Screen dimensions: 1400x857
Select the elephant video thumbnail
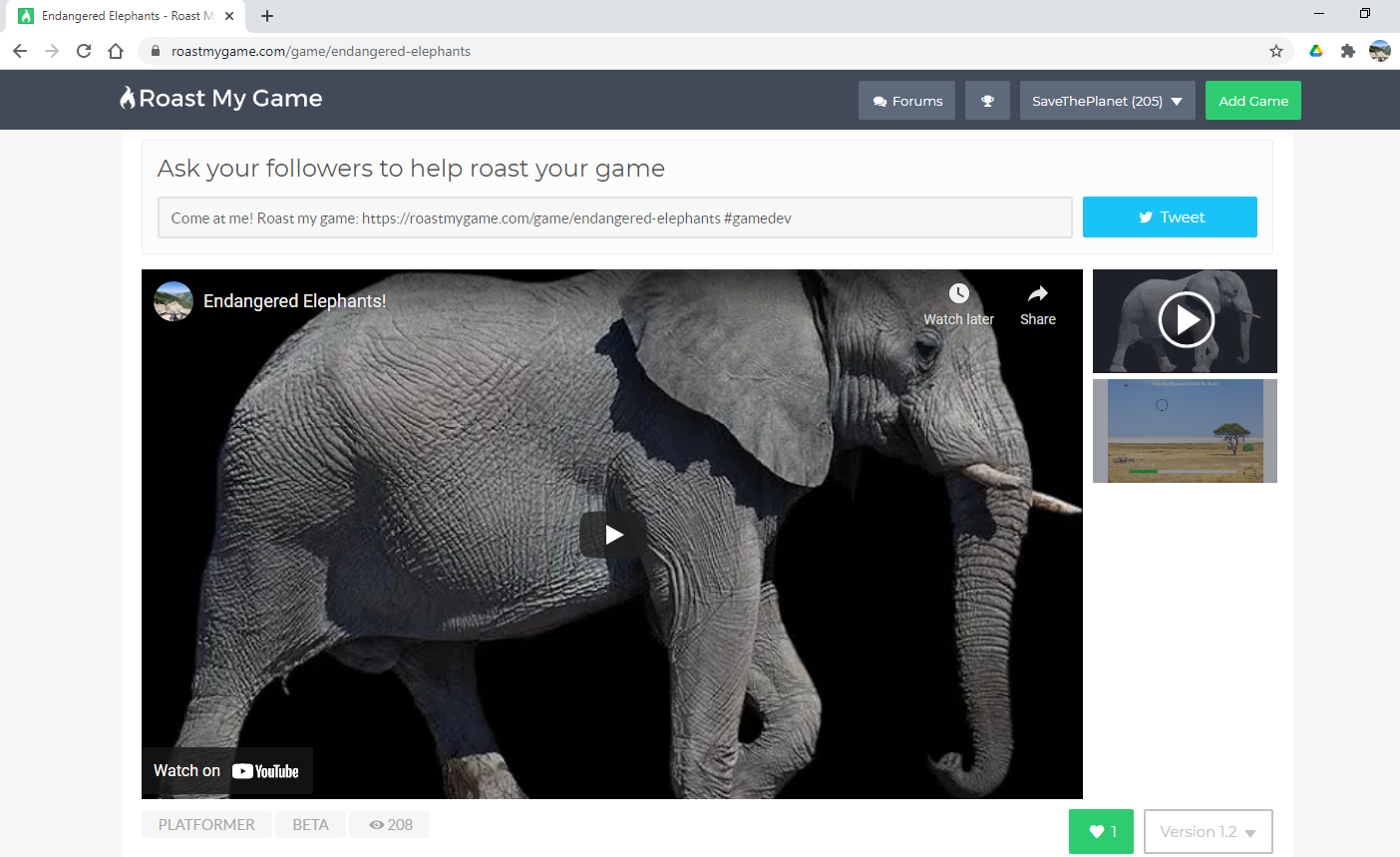1185,321
